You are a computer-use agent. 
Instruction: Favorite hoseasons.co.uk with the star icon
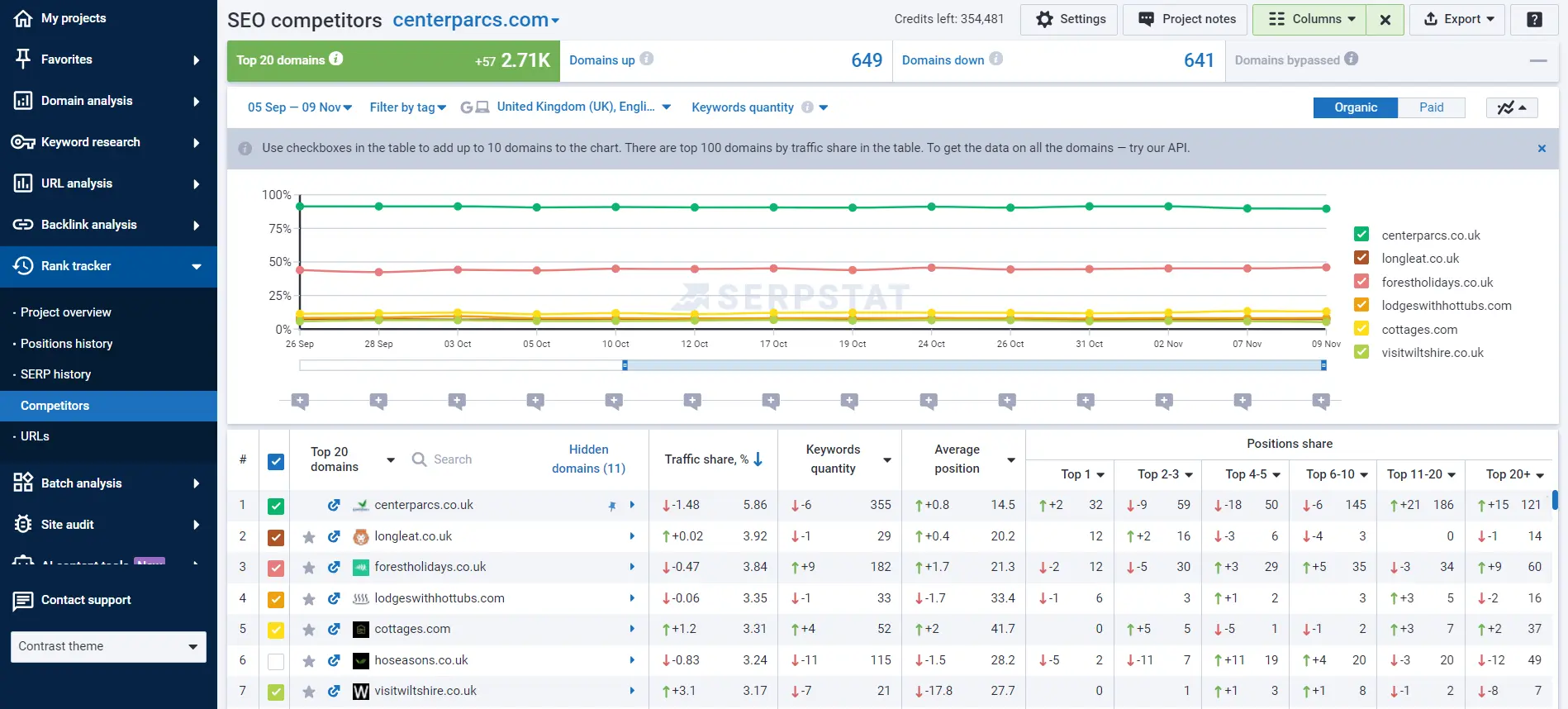309,661
